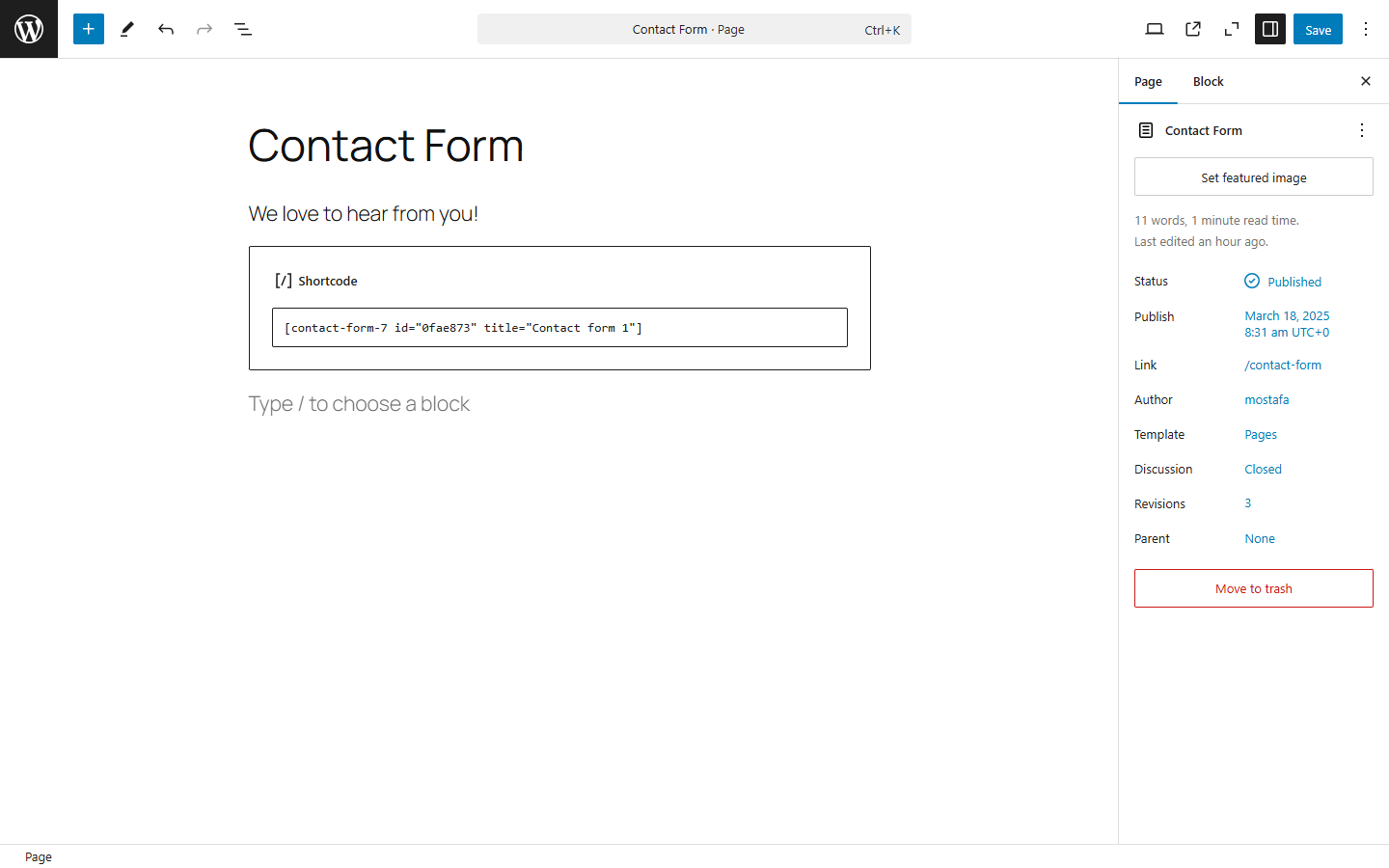Open the Document Overview panel
Viewport: 1389px width, 868px height.
[243, 29]
